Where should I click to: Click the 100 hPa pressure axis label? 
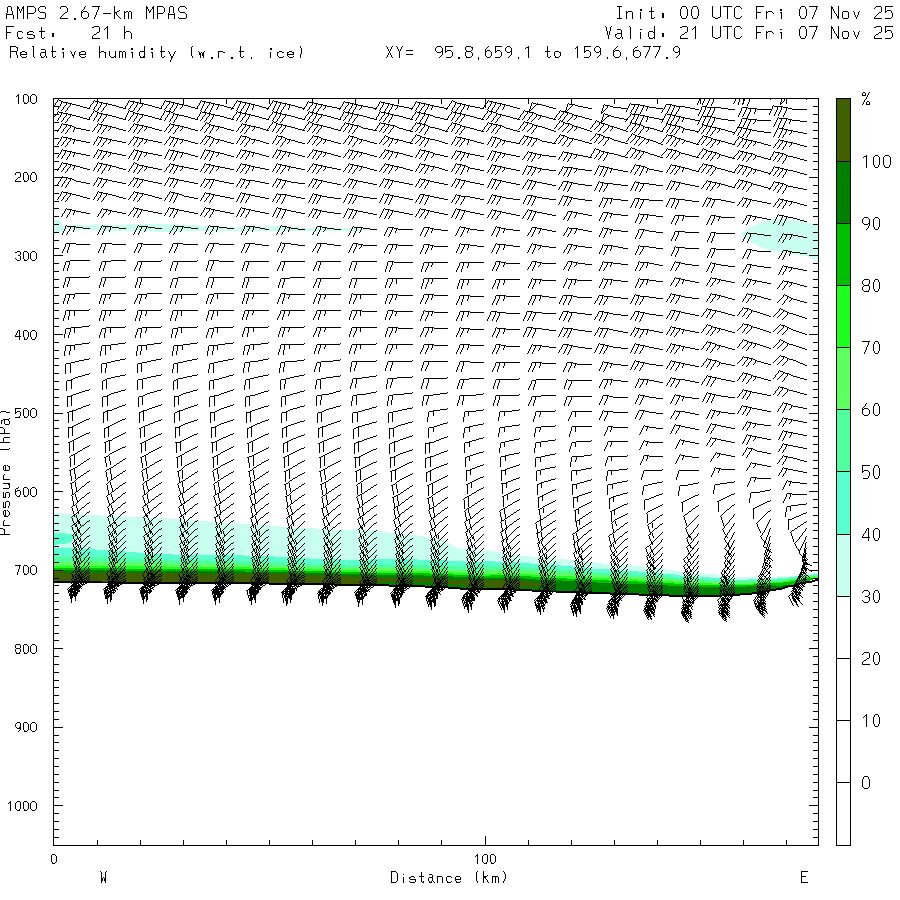click(26, 99)
